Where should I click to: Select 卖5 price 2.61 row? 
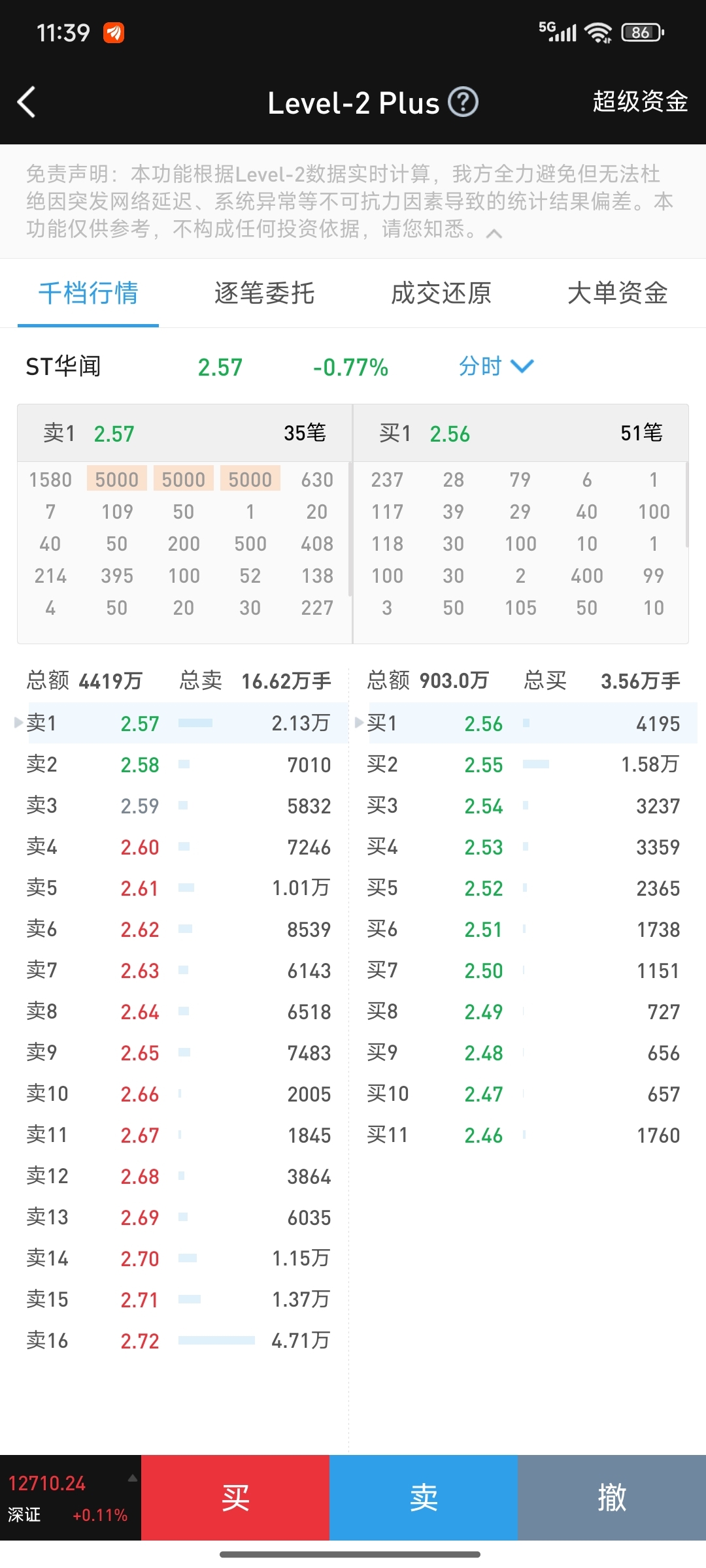pyautogui.click(x=178, y=887)
